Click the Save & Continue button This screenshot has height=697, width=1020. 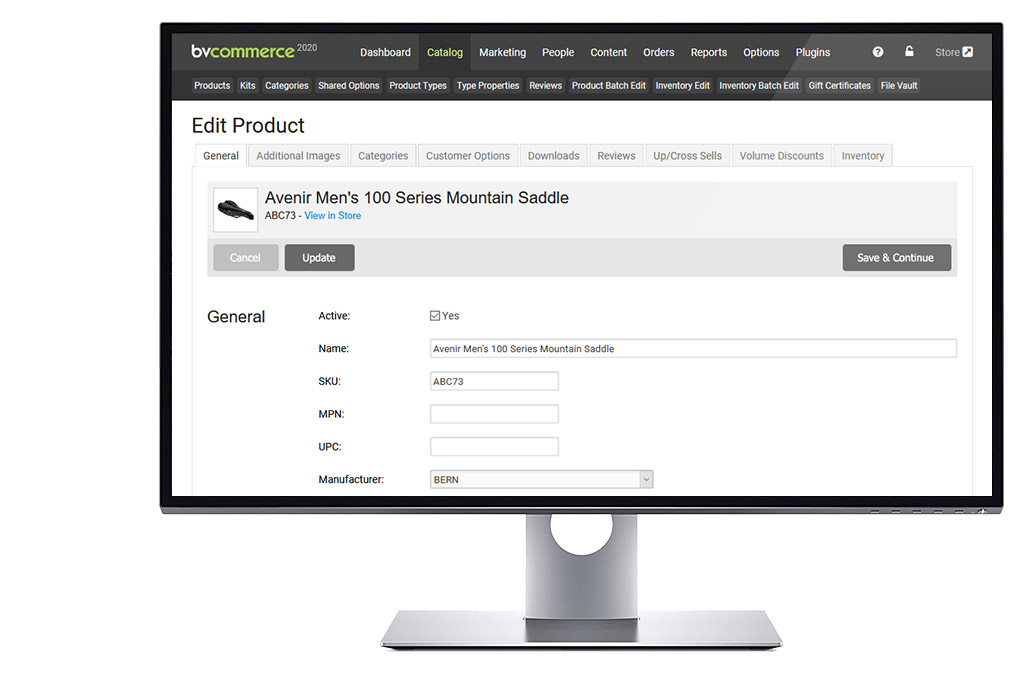pos(895,258)
